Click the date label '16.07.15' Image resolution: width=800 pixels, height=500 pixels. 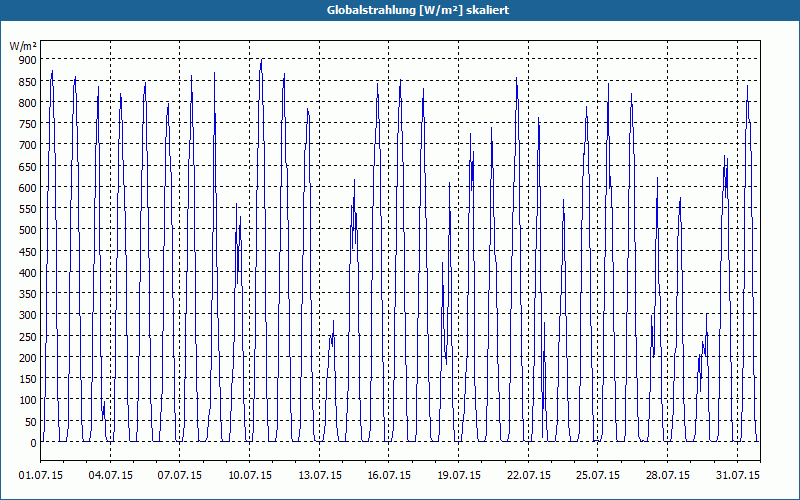pyautogui.click(x=389, y=475)
